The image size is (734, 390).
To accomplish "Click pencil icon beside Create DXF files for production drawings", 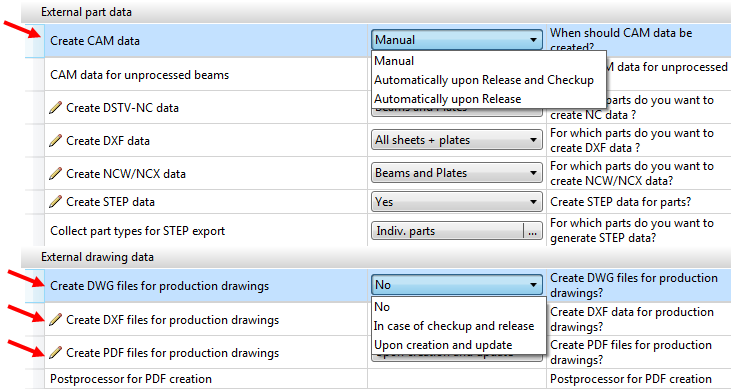I will pyautogui.click(x=55, y=320).
